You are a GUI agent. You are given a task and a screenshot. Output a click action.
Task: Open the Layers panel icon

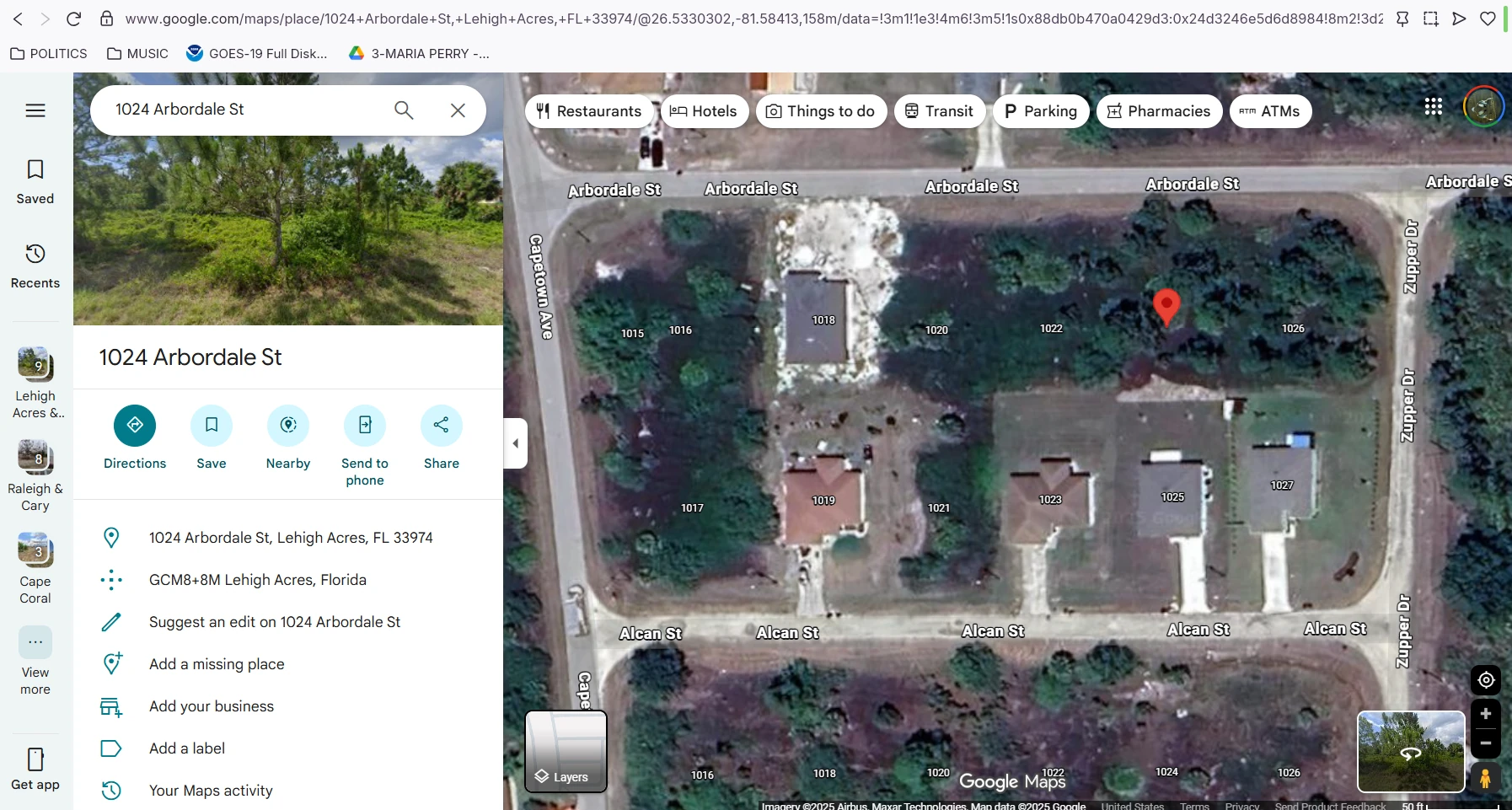(x=565, y=753)
